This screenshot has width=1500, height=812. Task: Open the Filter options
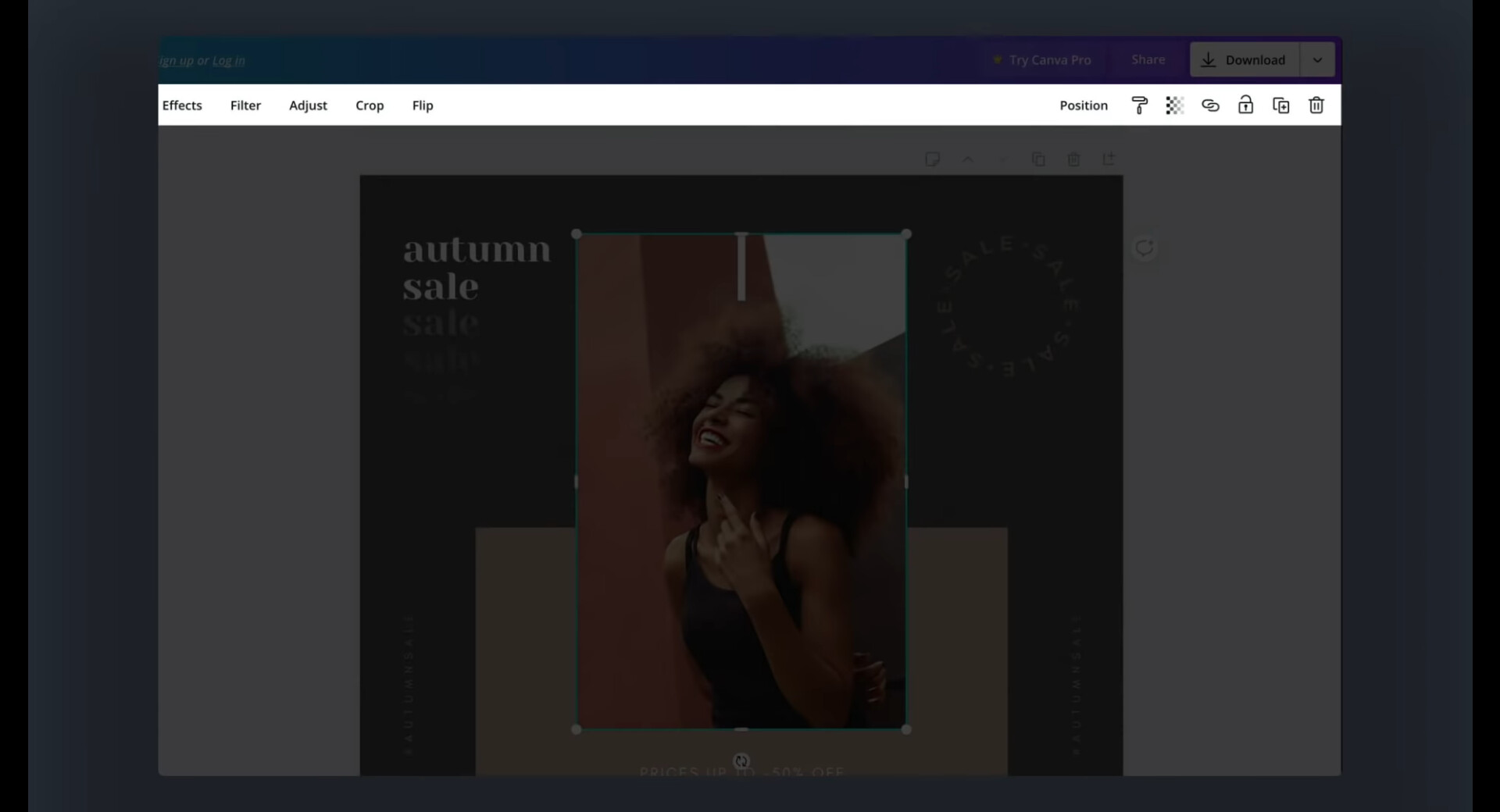point(245,105)
